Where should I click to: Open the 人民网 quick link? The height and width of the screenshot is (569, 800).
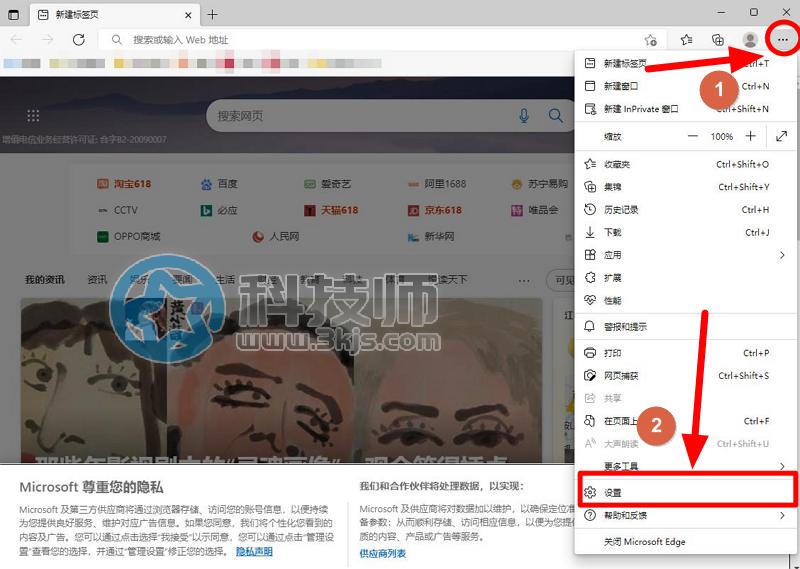pyautogui.click(x=276, y=236)
